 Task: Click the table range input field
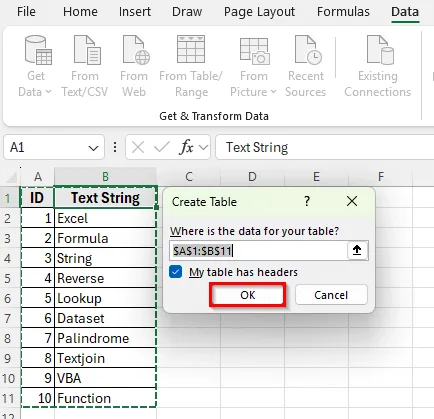[x=258, y=250]
